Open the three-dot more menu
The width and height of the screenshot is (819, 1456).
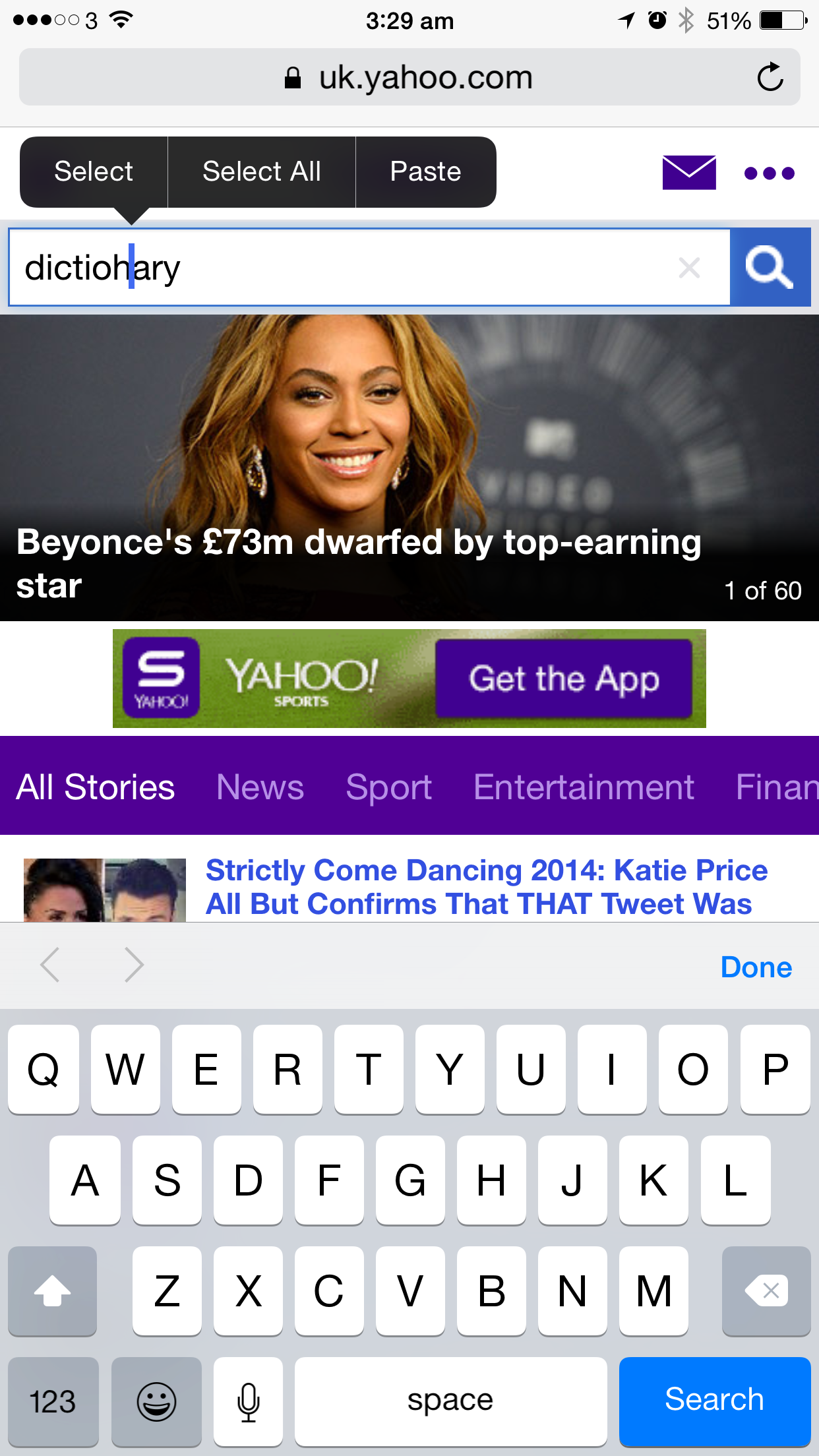769,173
